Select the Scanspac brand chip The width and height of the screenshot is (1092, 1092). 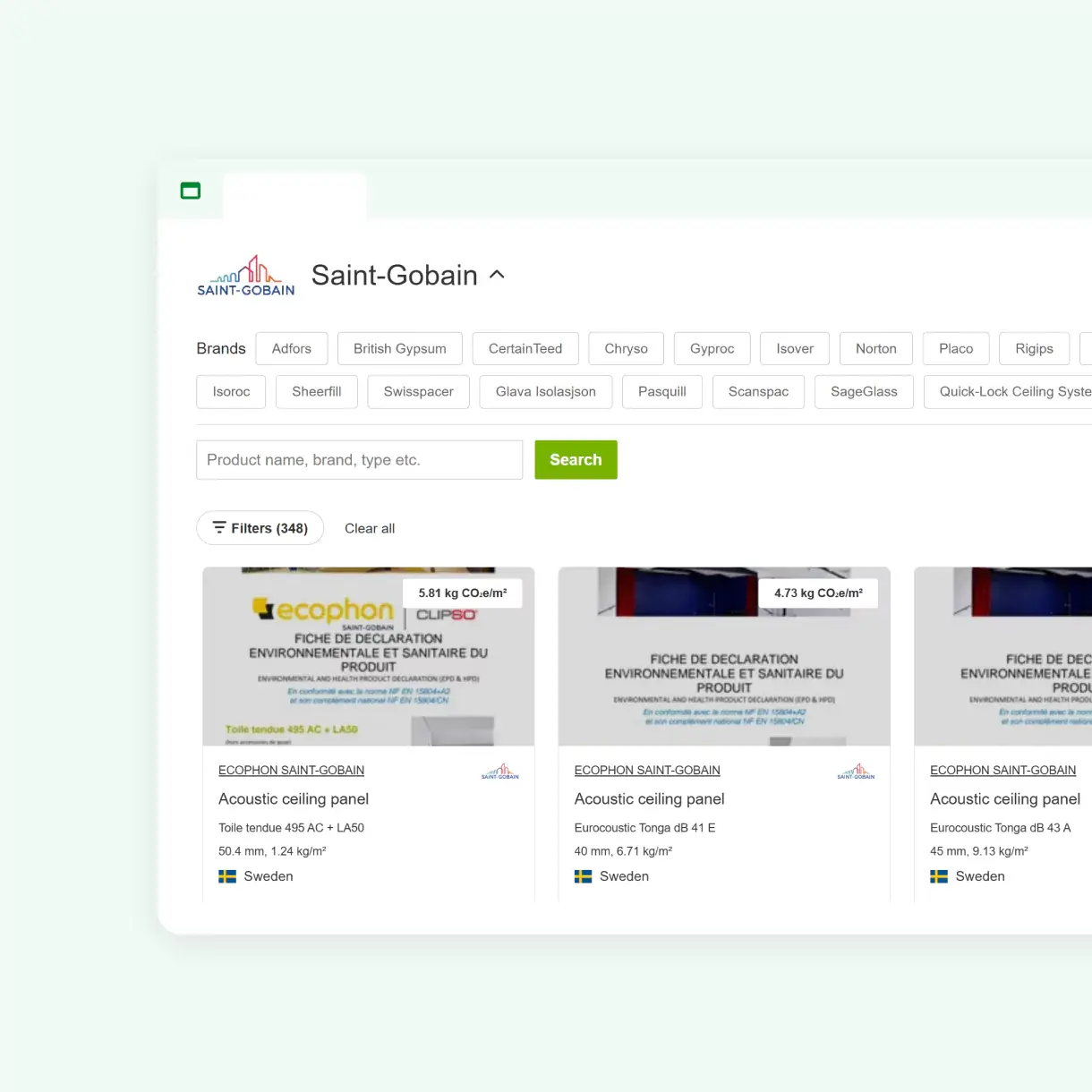[759, 392]
